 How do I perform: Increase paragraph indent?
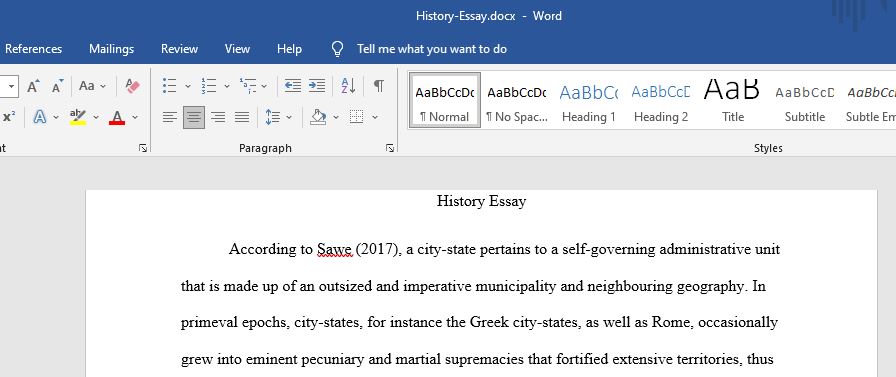(317, 86)
